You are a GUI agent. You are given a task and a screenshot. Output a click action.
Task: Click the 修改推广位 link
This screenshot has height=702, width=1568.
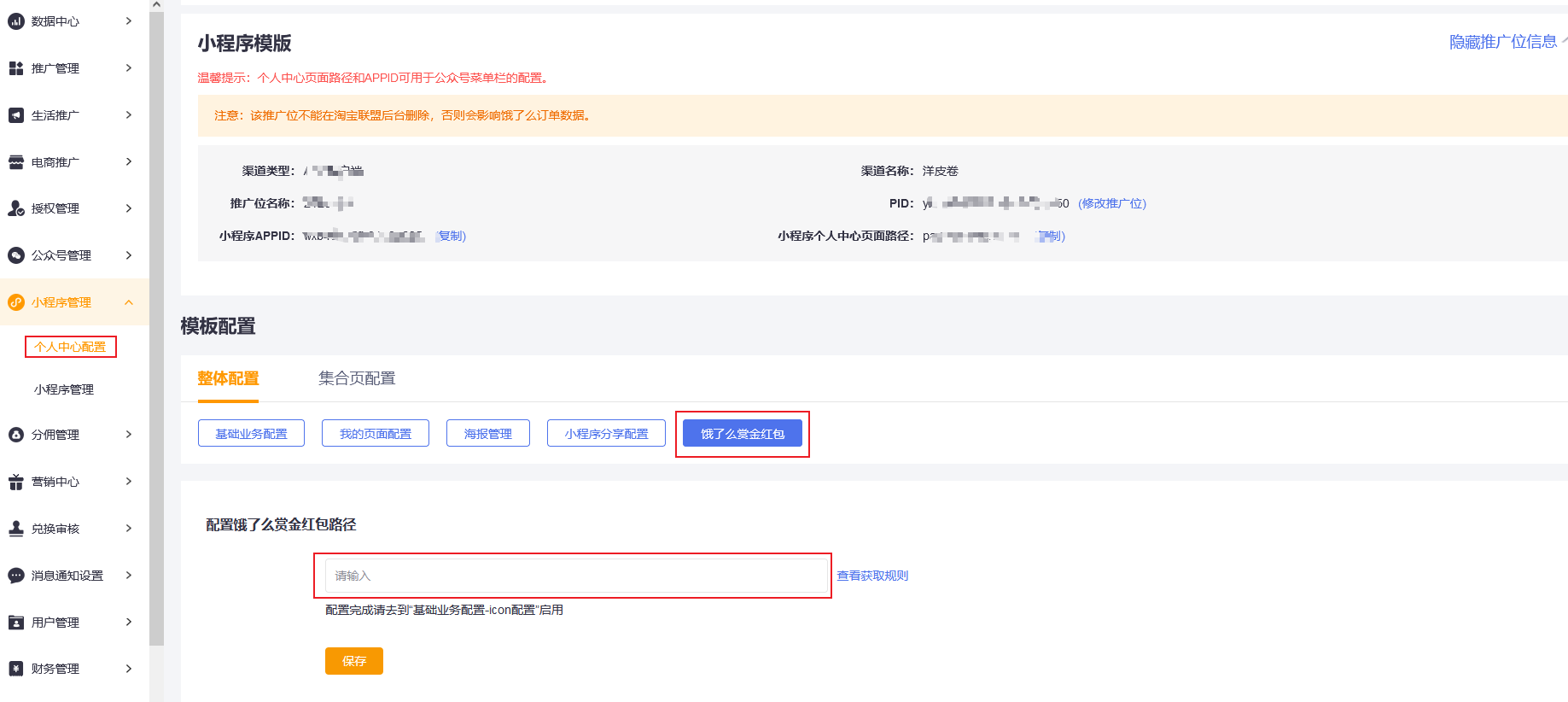[1112, 203]
